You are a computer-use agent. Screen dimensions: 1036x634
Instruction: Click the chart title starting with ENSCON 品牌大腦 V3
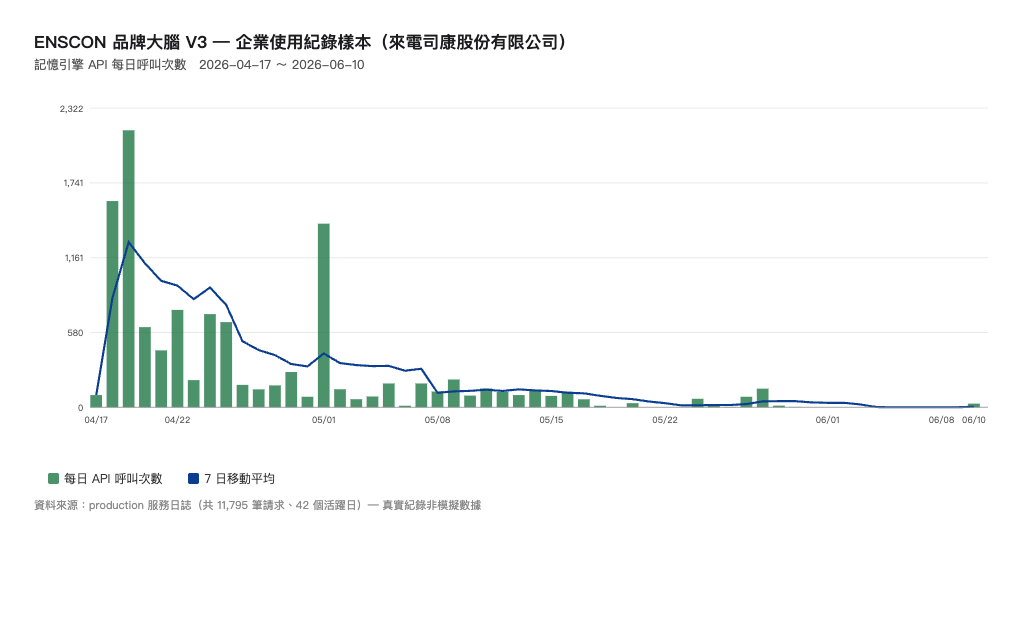click(x=301, y=42)
